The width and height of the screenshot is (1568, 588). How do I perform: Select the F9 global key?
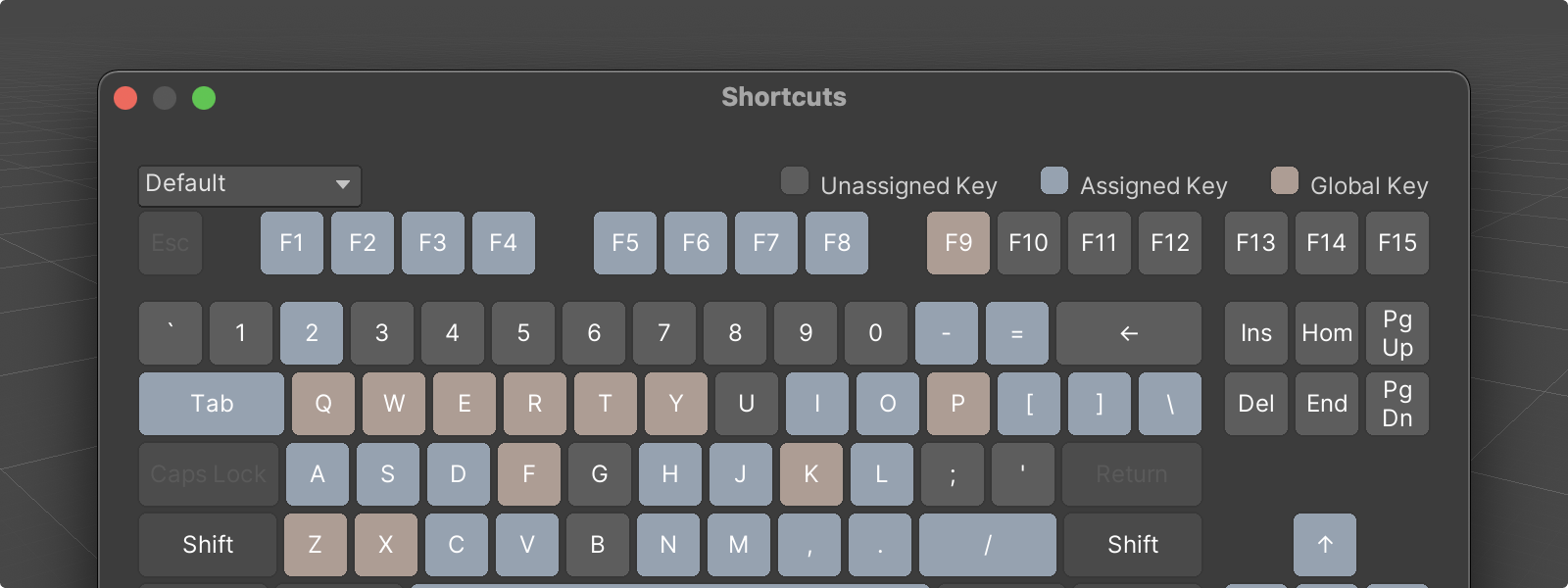click(x=957, y=243)
